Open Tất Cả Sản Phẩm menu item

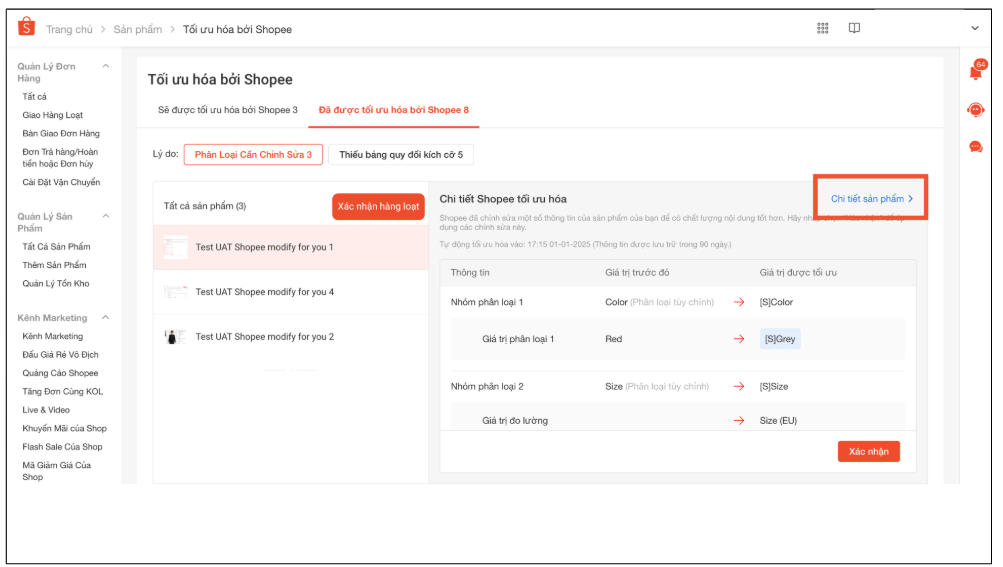[x=56, y=246]
